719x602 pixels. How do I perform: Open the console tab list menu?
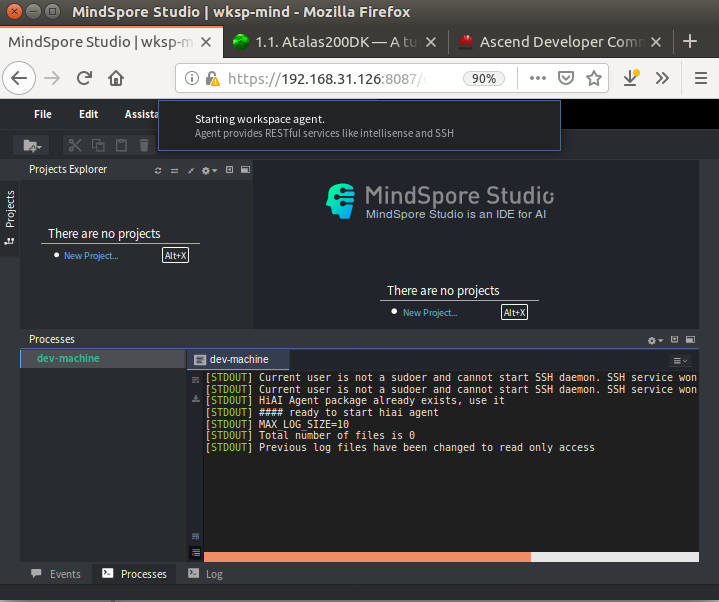click(680, 361)
